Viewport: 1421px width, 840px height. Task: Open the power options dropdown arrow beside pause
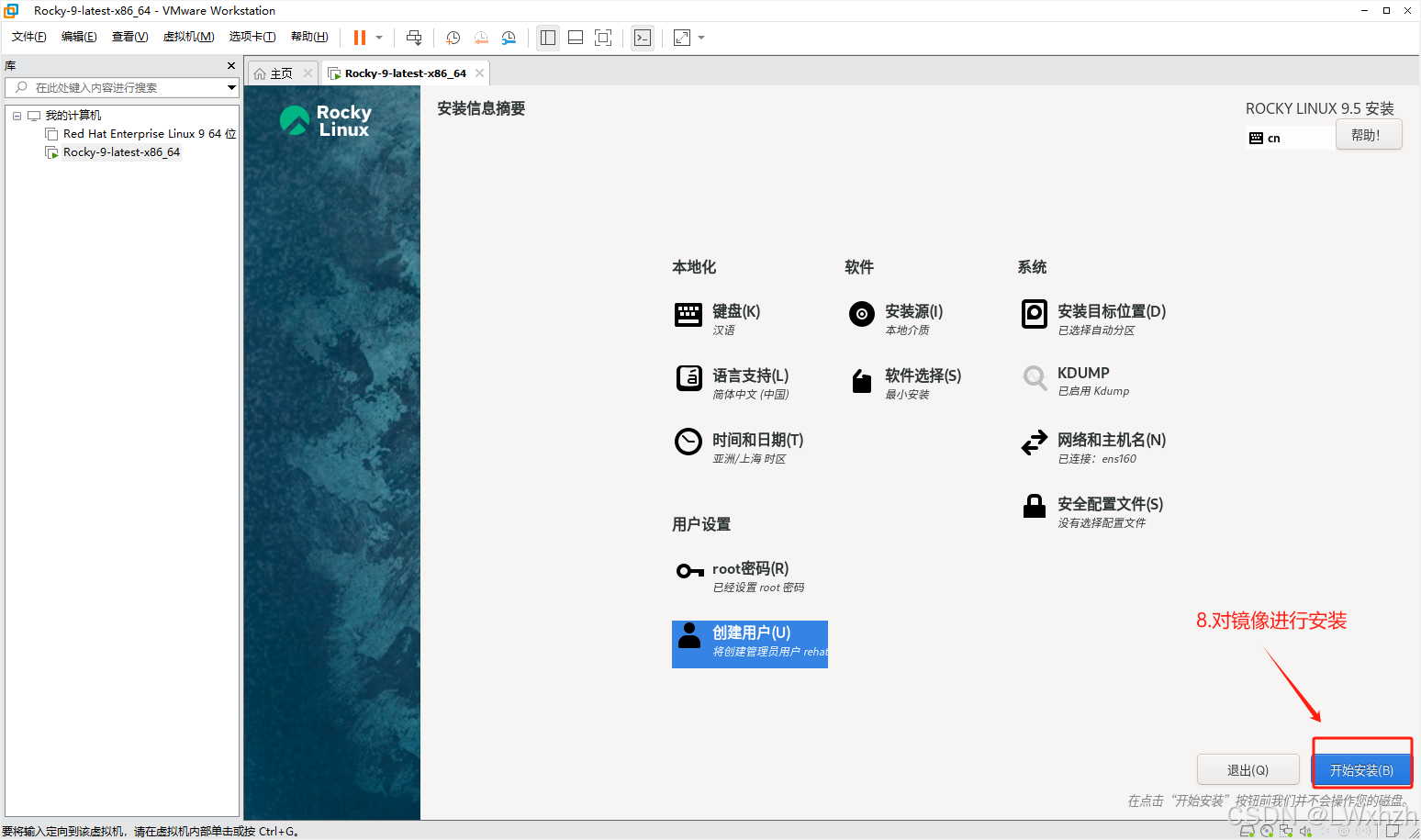(379, 38)
